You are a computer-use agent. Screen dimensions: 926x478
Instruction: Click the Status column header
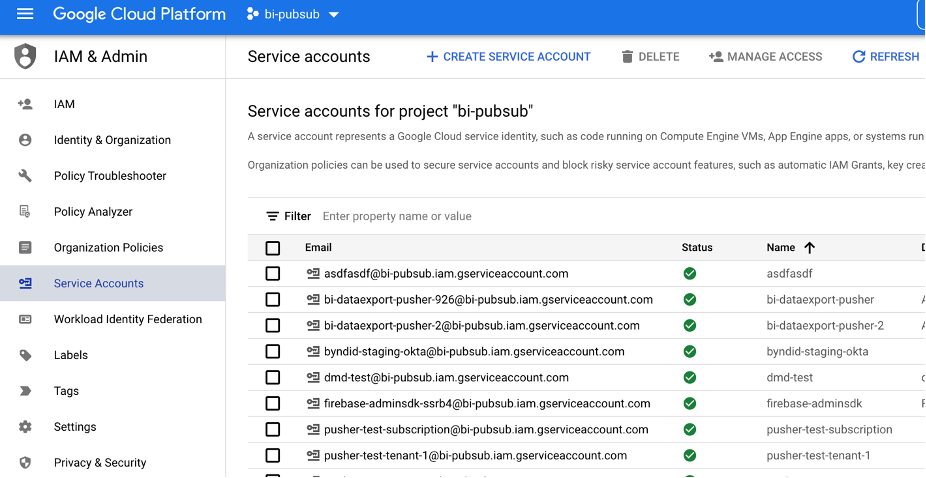point(697,248)
